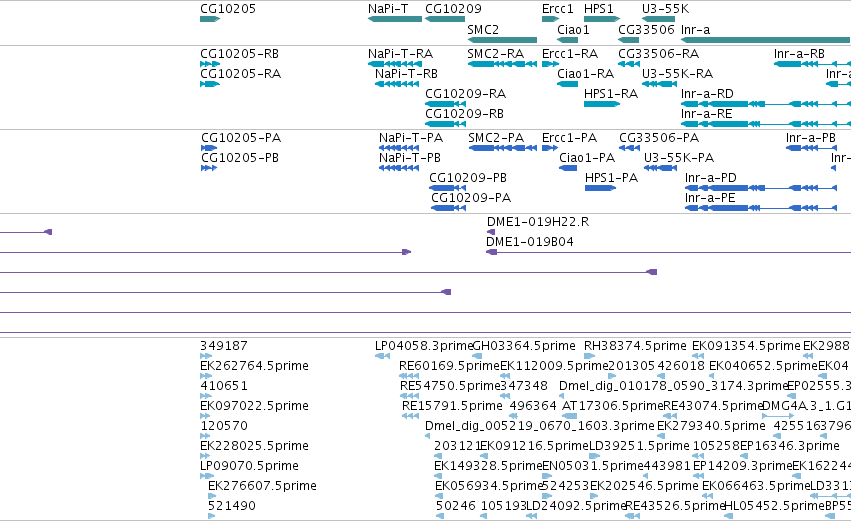851x521 pixels.
Task: Select the NaPi-T-PB protein glyph
Action: pyautogui.click(x=399, y=168)
